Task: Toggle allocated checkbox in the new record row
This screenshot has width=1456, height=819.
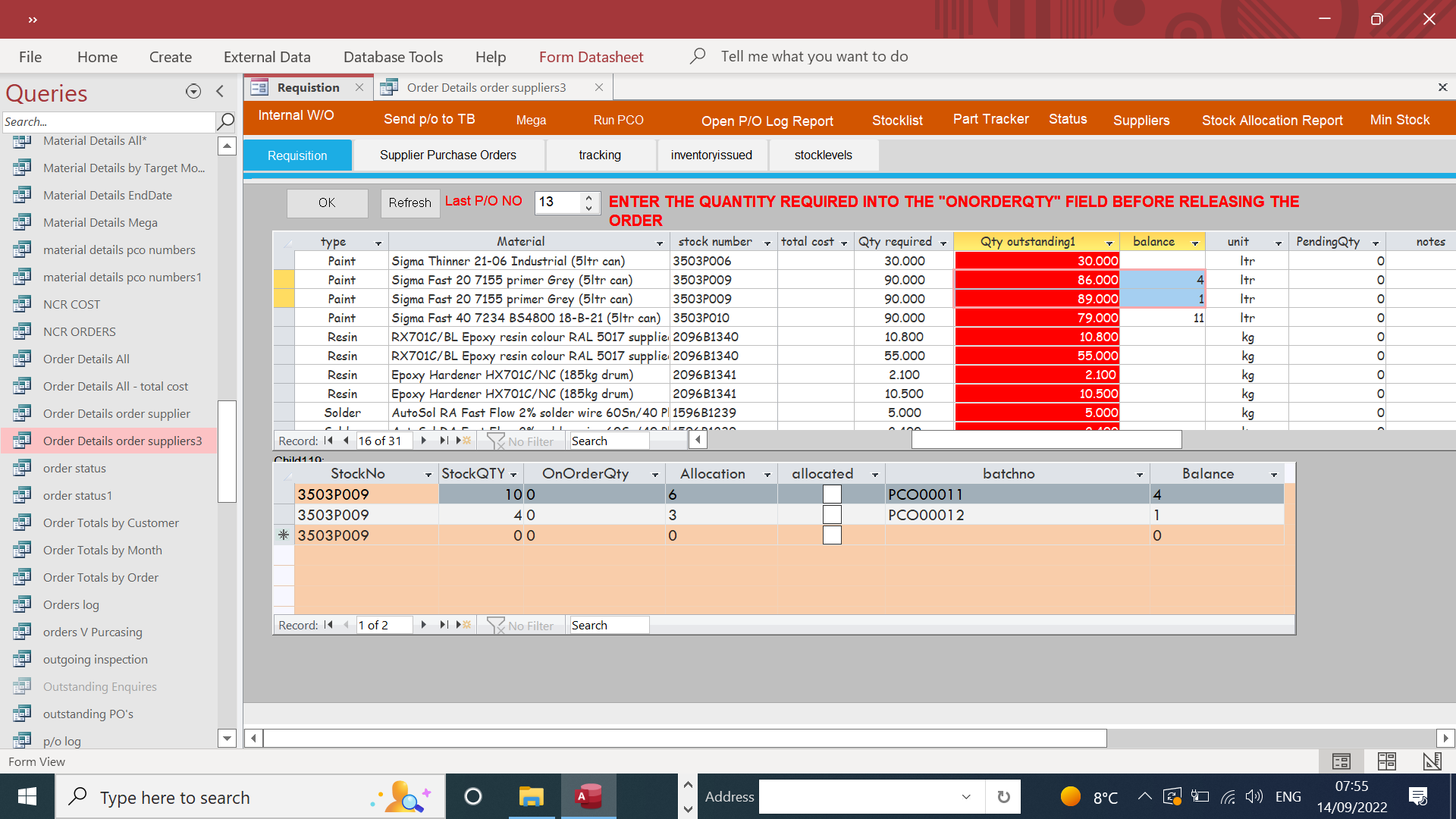Action: pyautogui.click(x=832, y=535)
